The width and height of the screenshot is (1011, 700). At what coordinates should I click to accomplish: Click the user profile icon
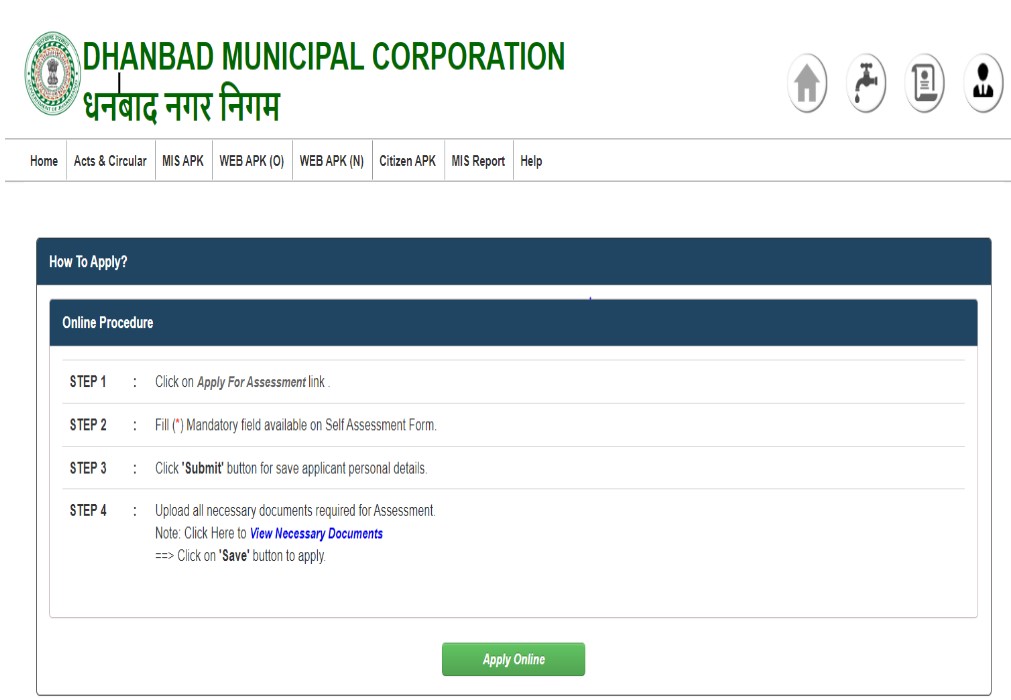click(x=981, y=83)
